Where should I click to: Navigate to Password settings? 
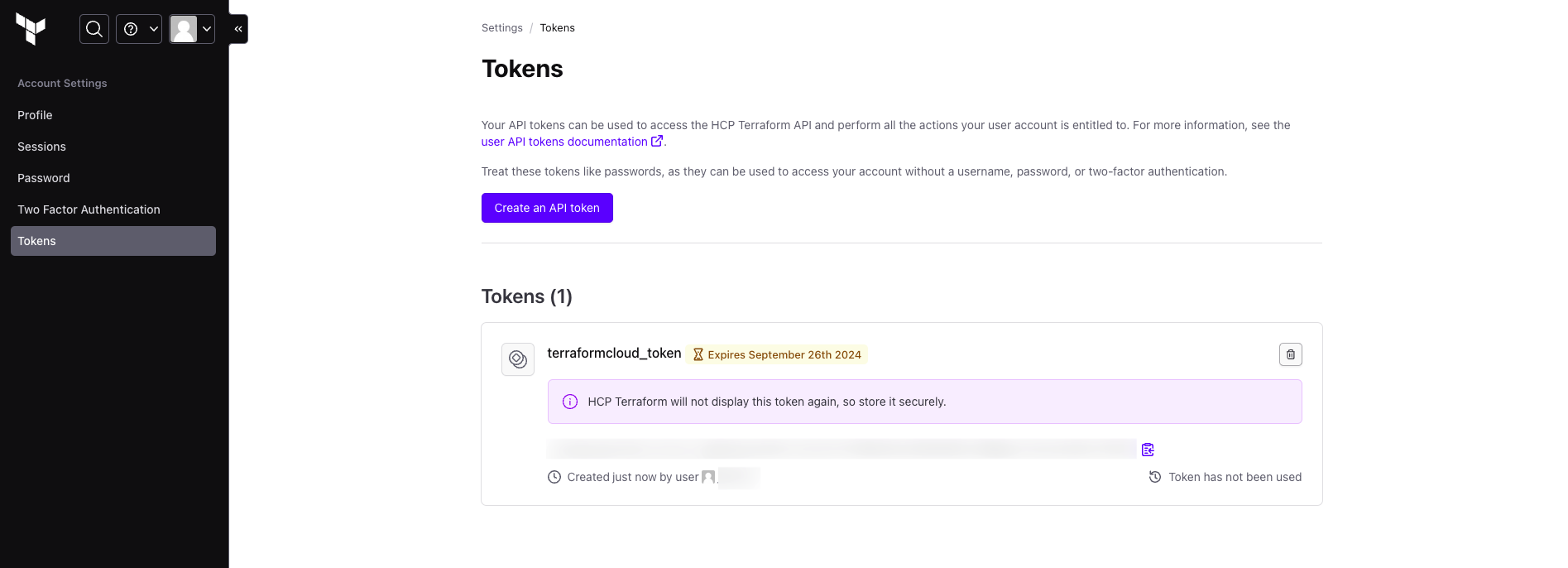[x=44, y=178]
